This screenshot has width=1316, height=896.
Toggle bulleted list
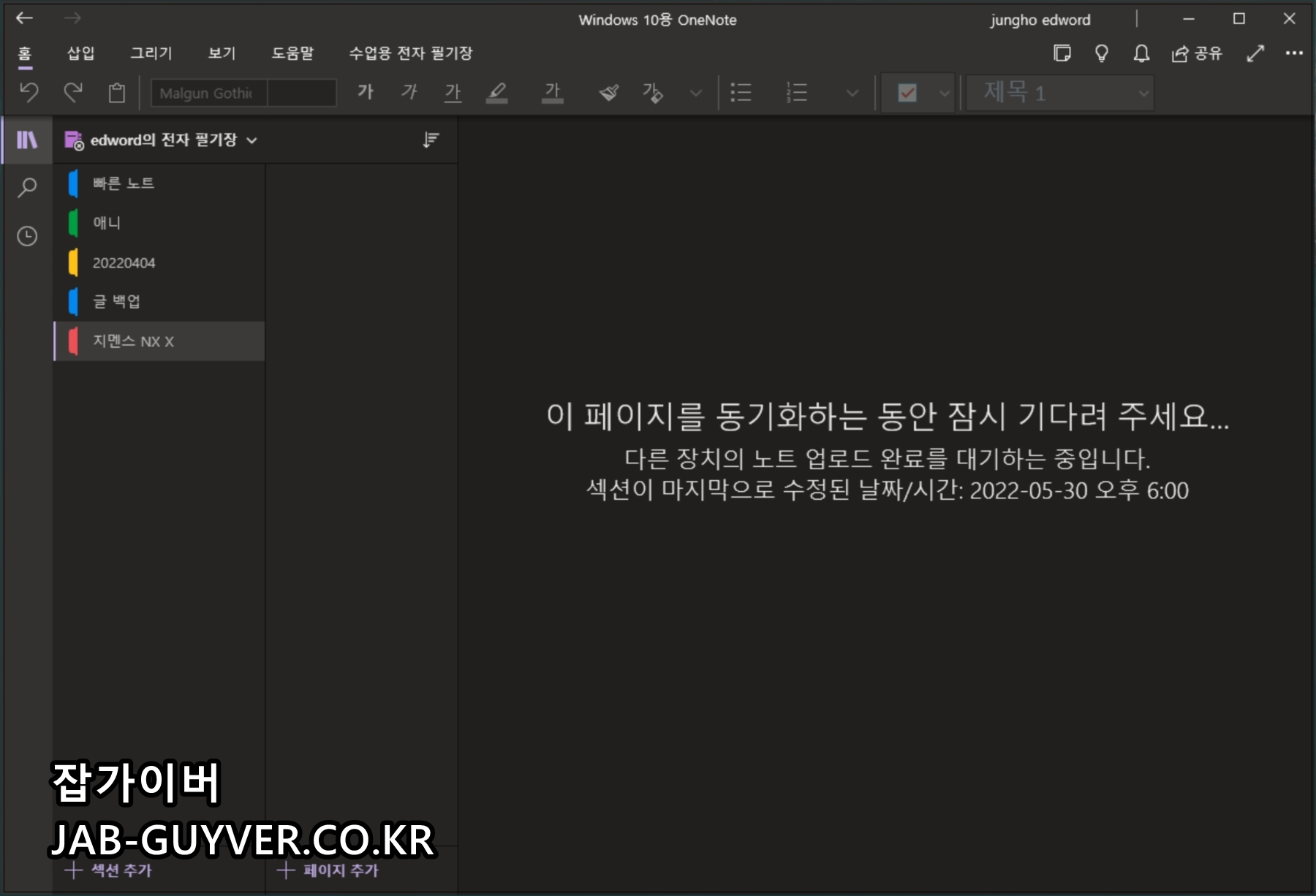coord(741,92)
